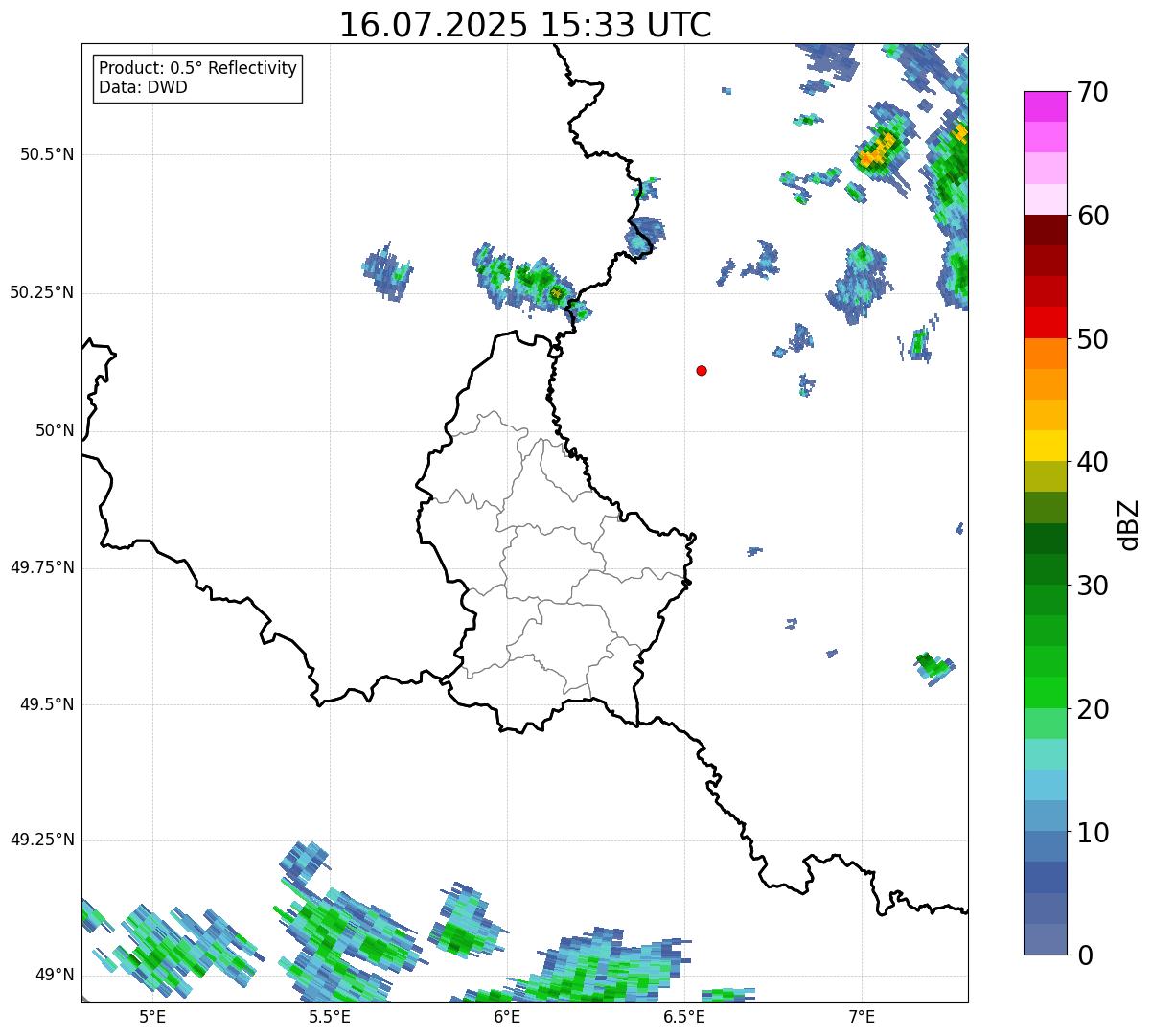Image resolution: width=1152 pixels, height=1036 pixels.
Task: Pick the bright green colorbar swatch just above 20
Action: pos(1045,693)
